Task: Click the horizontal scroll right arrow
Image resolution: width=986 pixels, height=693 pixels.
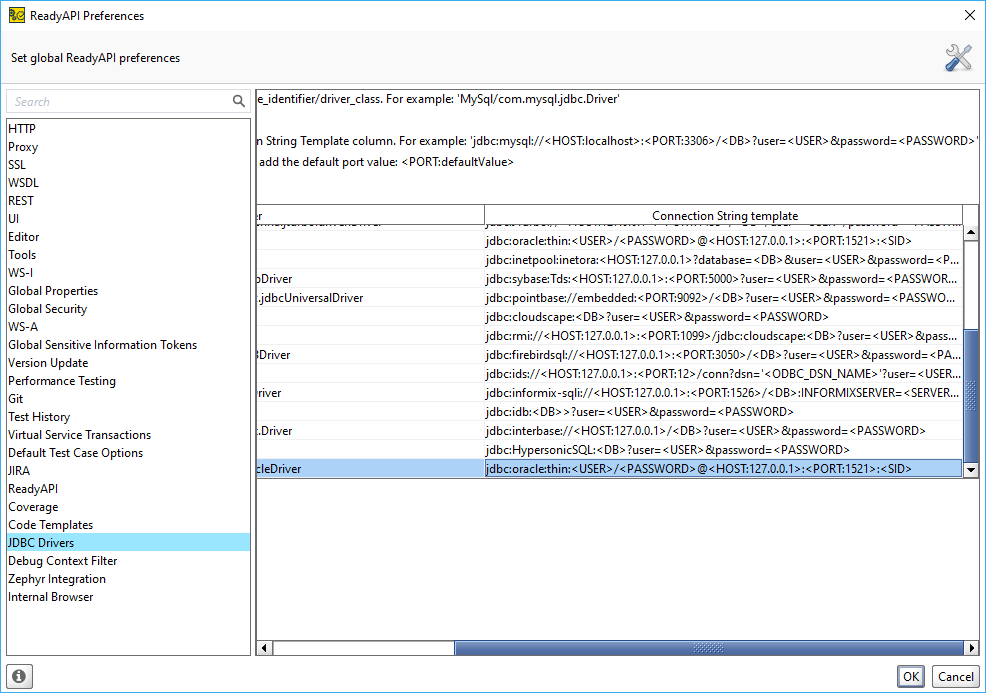Action: coord(971,648)
